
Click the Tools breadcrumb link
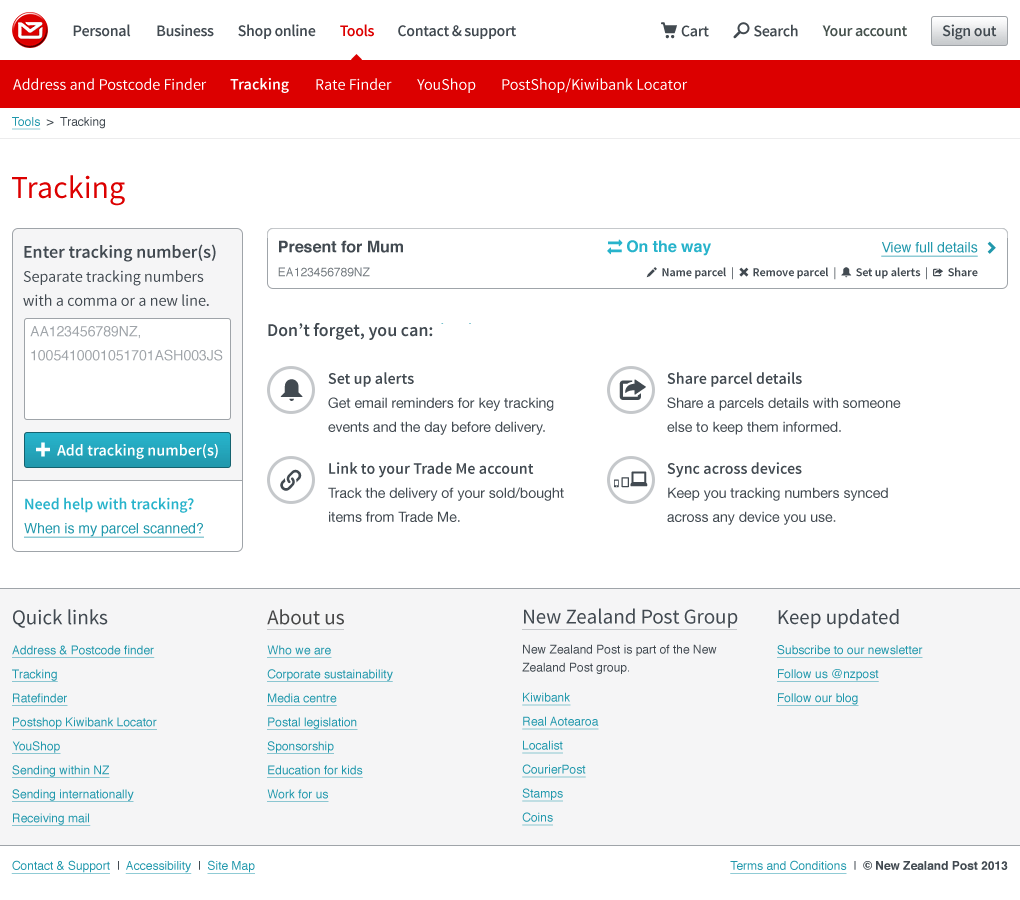pos(26,122)
